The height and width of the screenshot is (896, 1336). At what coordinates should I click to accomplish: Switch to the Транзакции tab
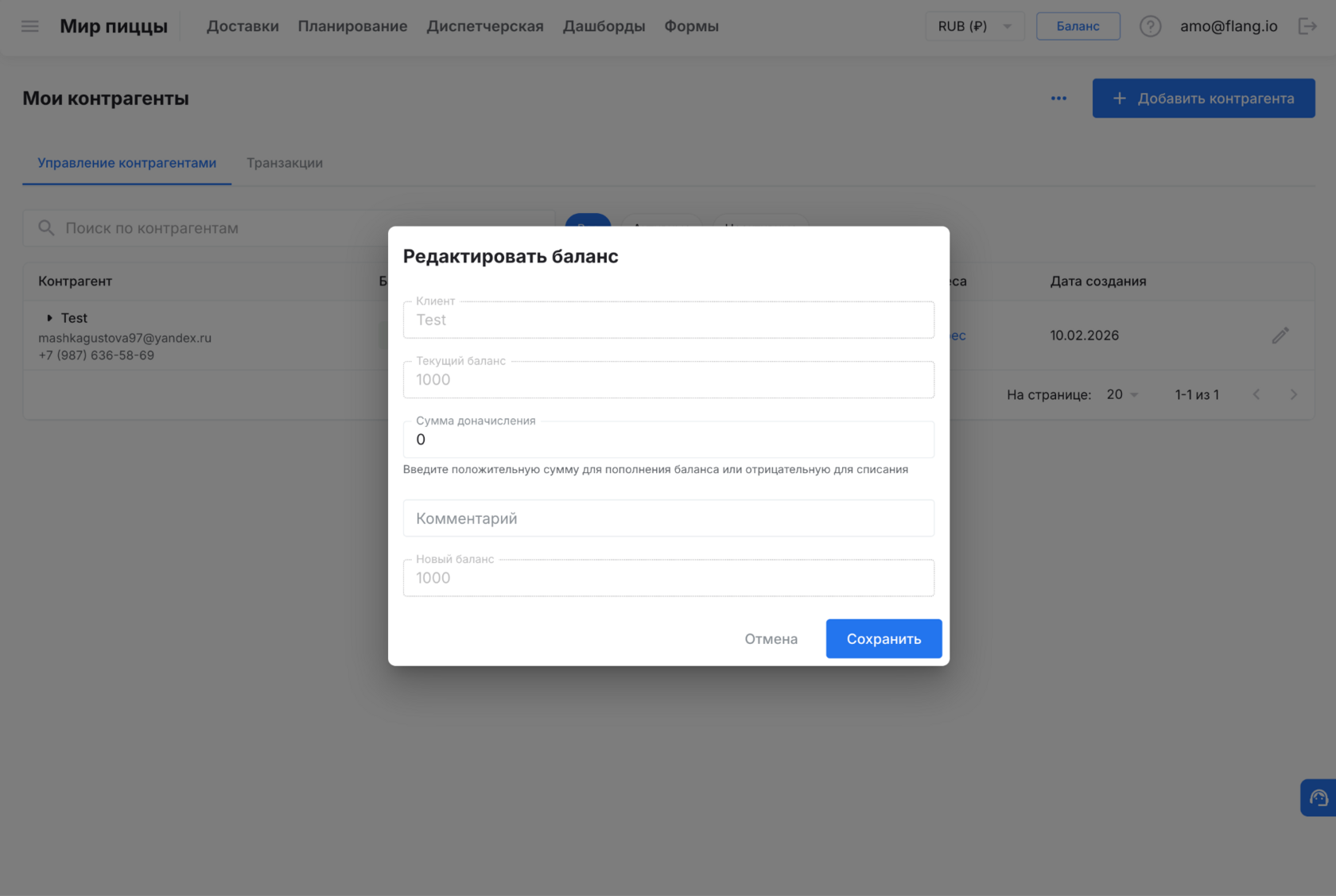pyautogui.click(x=285, y=163)
